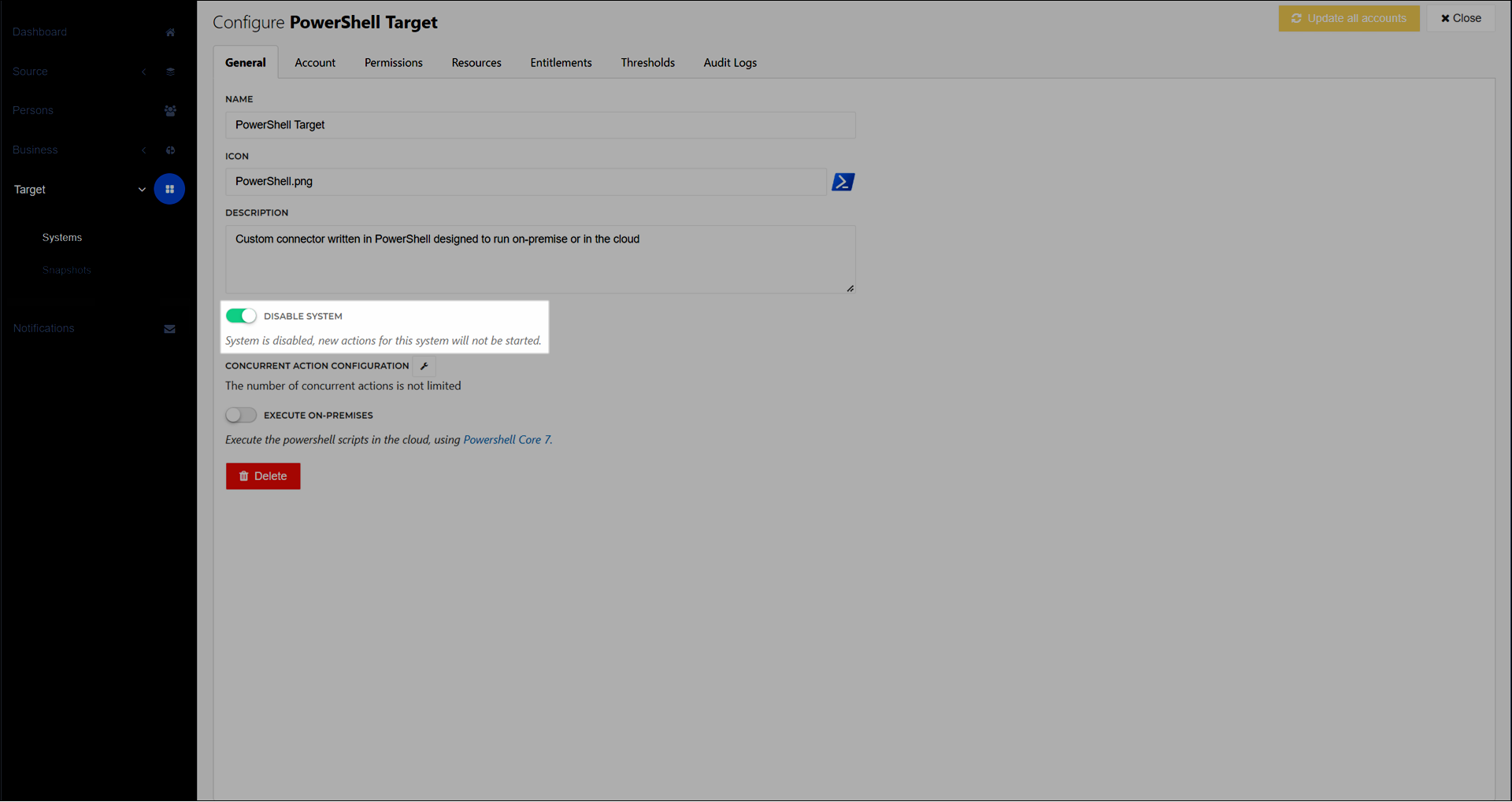Open the Notifications menu item
Viewport: 1512px width, 802px height.
(x=43, y=328)
